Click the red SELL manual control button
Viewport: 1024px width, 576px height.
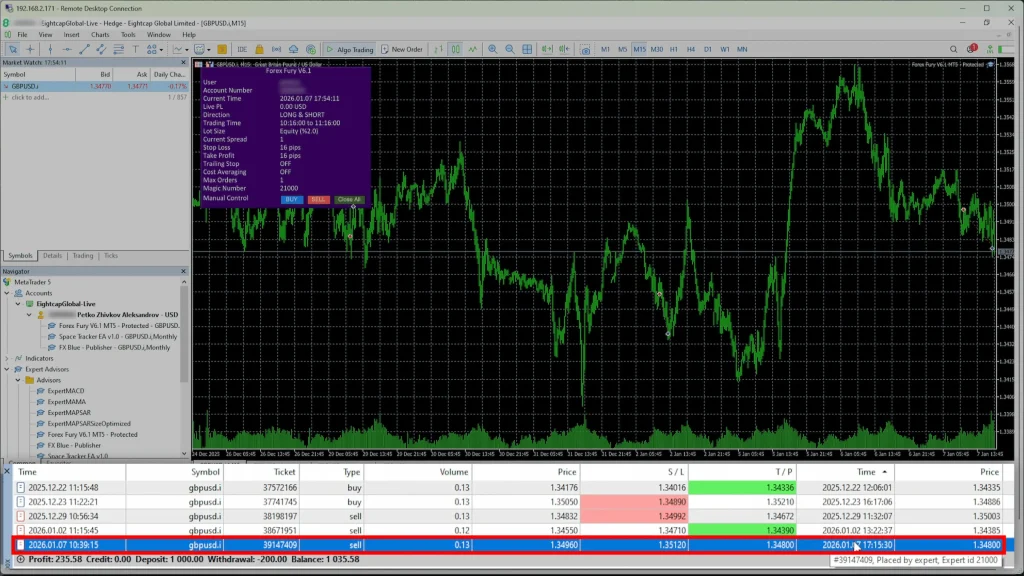318,199
